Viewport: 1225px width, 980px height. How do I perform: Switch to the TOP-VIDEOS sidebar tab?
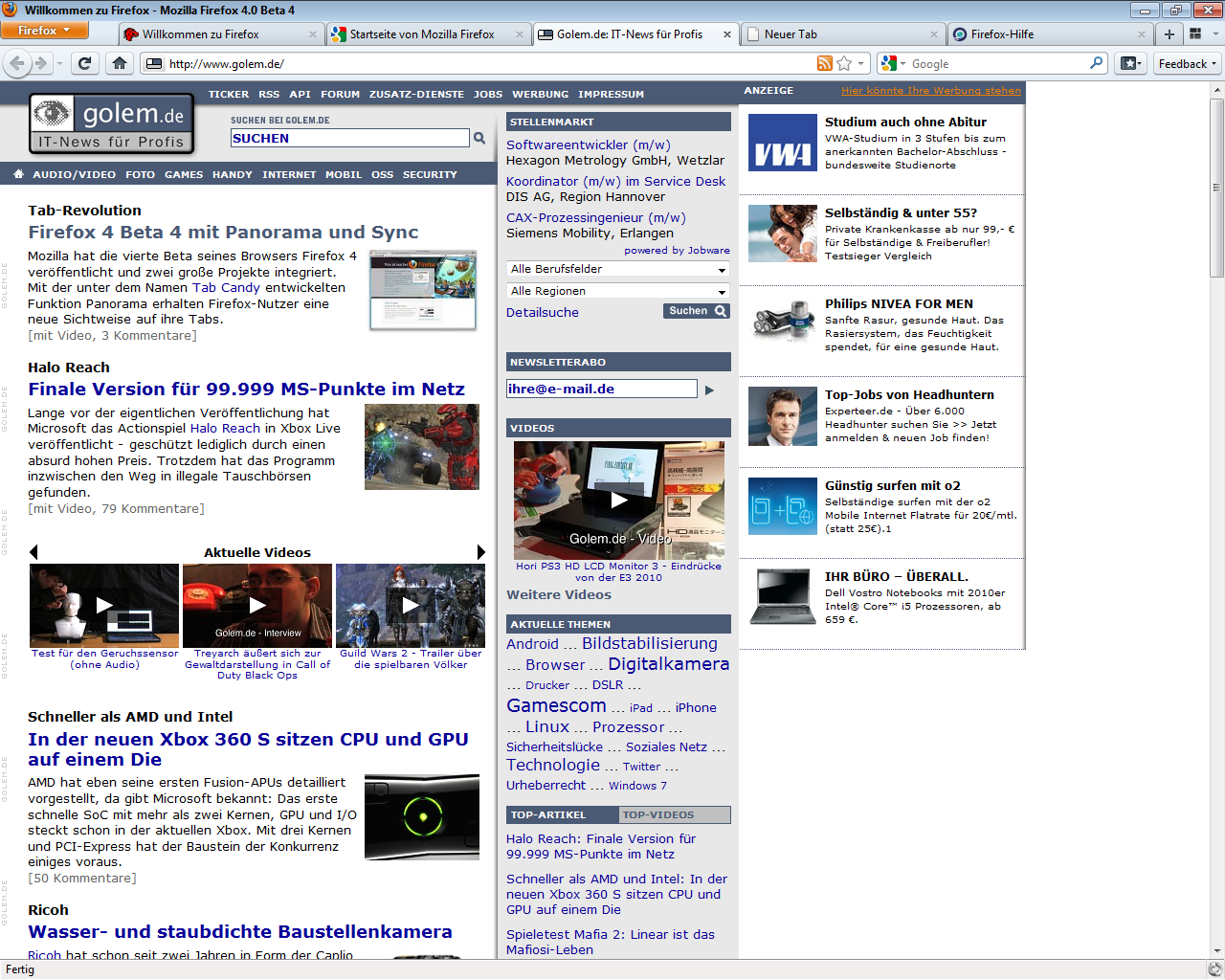675,814
